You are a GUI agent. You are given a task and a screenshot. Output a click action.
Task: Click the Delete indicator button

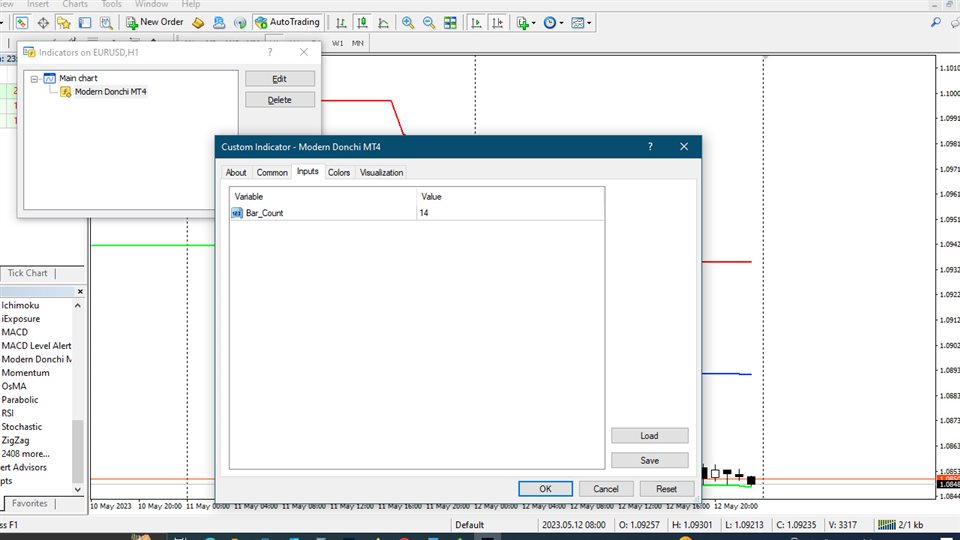[280, 100]
